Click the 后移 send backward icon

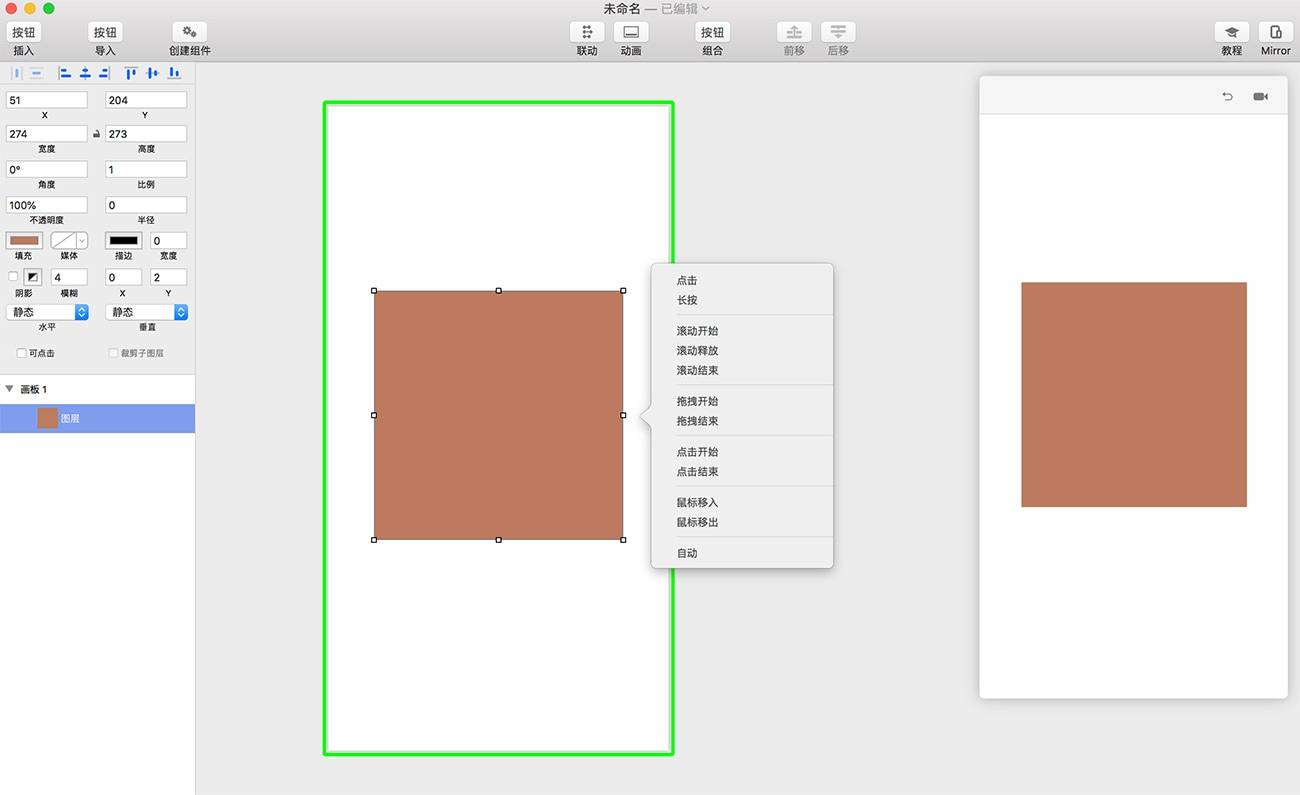click(x=838, y=33)
